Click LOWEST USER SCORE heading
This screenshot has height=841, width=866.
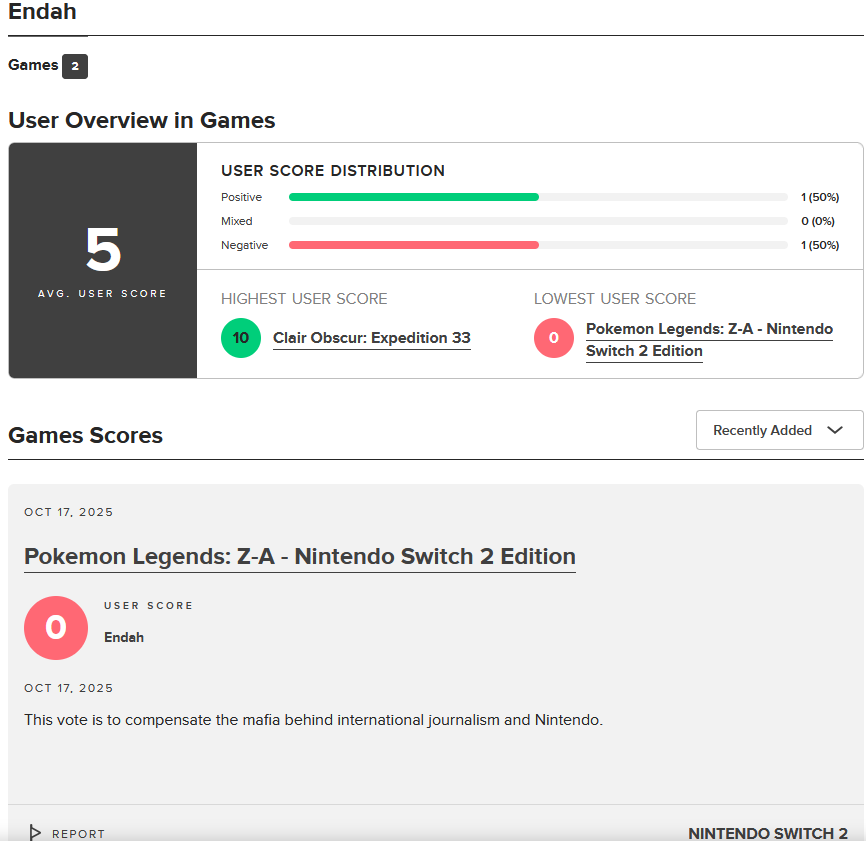pos(615,299)
